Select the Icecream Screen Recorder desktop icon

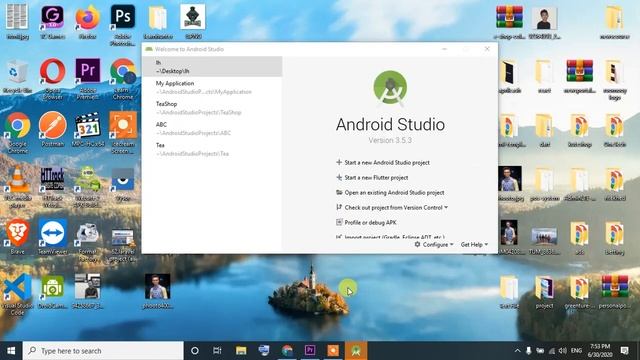(122, 133)
